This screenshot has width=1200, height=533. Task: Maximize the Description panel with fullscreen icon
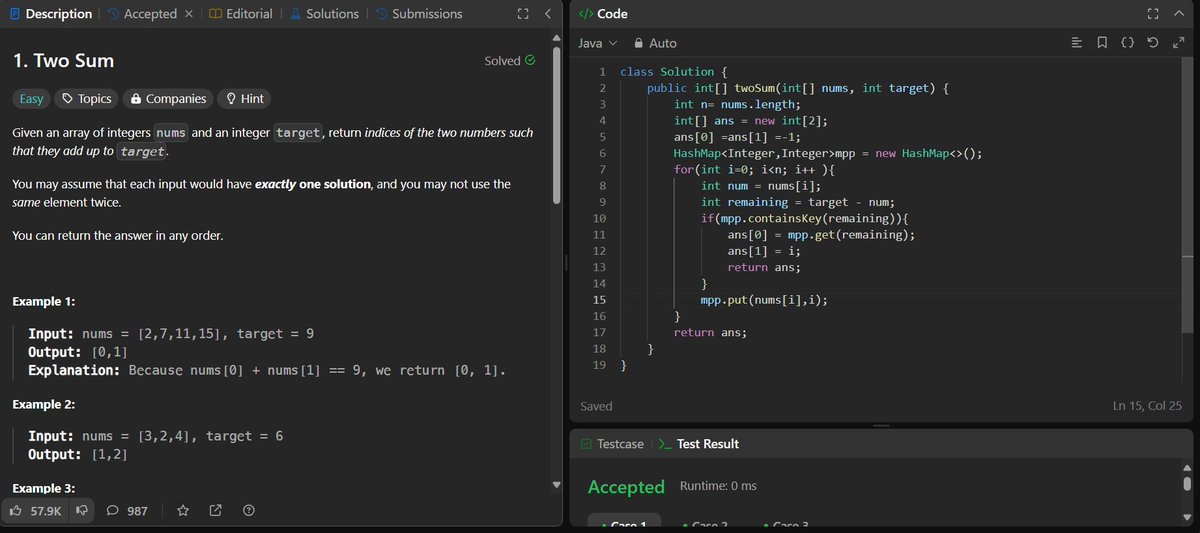point(522,14)
